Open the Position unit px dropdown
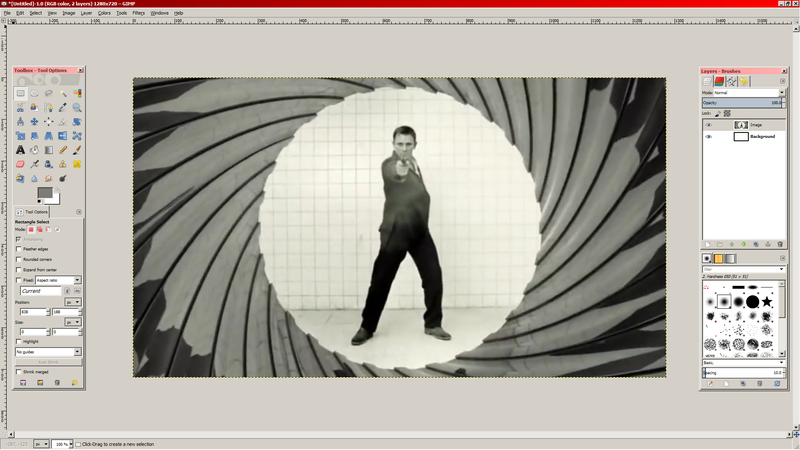Viewport: 800px width, 450px height. tap(73, 302)
